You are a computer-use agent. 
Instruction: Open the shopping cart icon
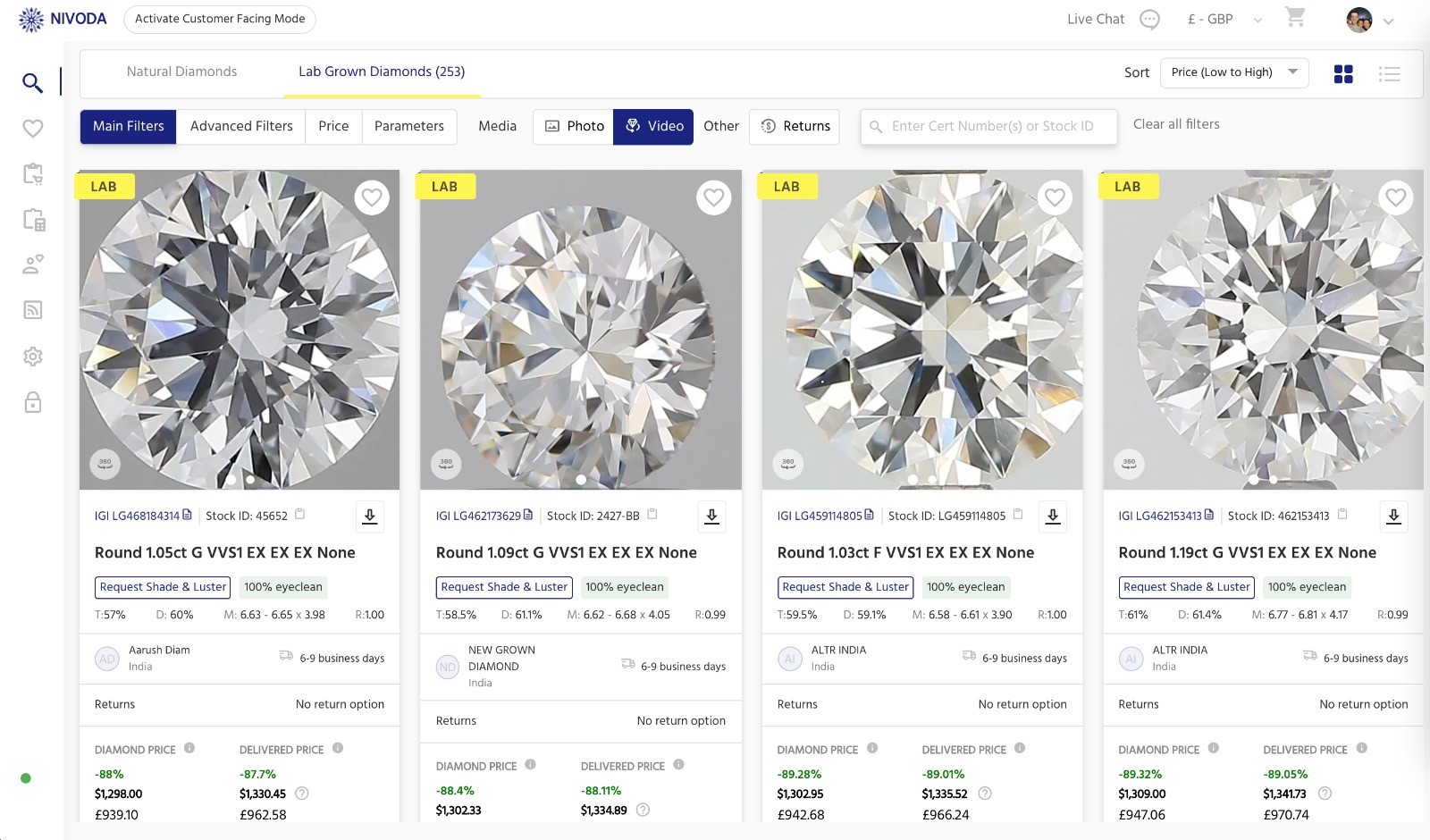tap(1295, 19)
